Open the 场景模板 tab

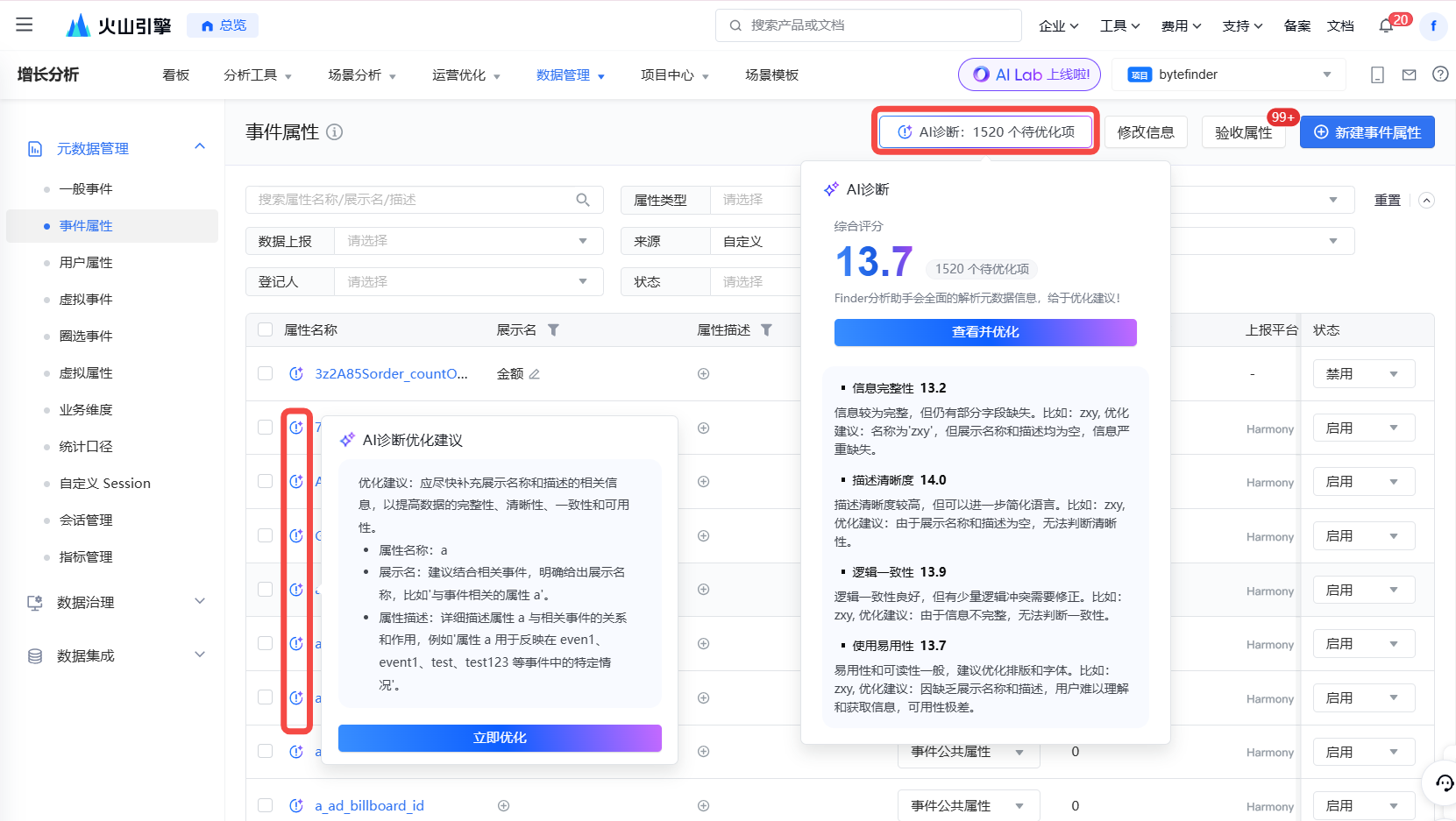(x=772, y=75)
